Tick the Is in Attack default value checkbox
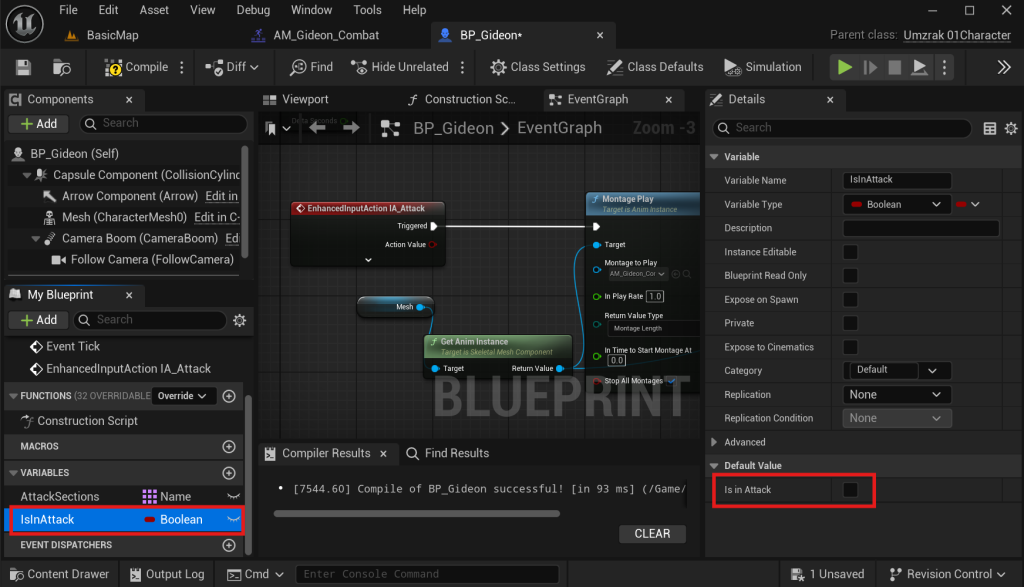This screenshot has width=1024, height=587. tap(850, 490)
